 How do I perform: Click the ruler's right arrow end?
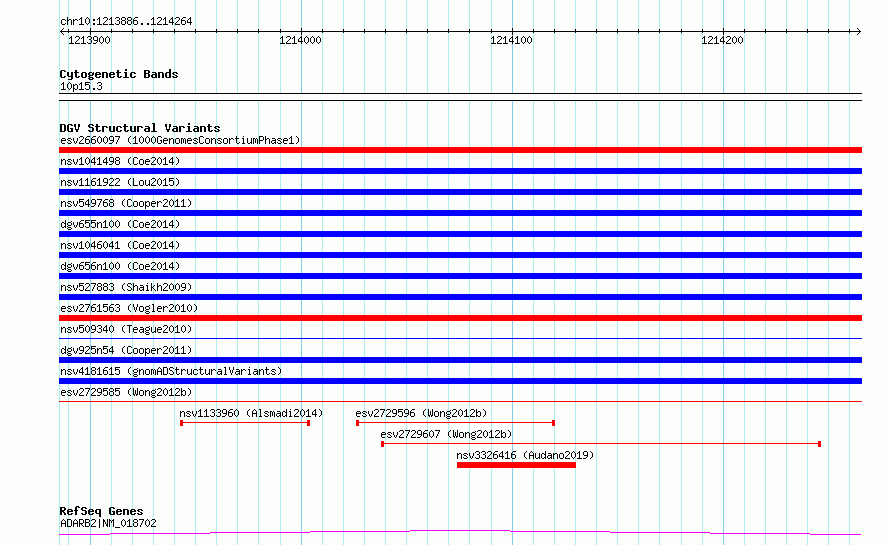point(859,31)
